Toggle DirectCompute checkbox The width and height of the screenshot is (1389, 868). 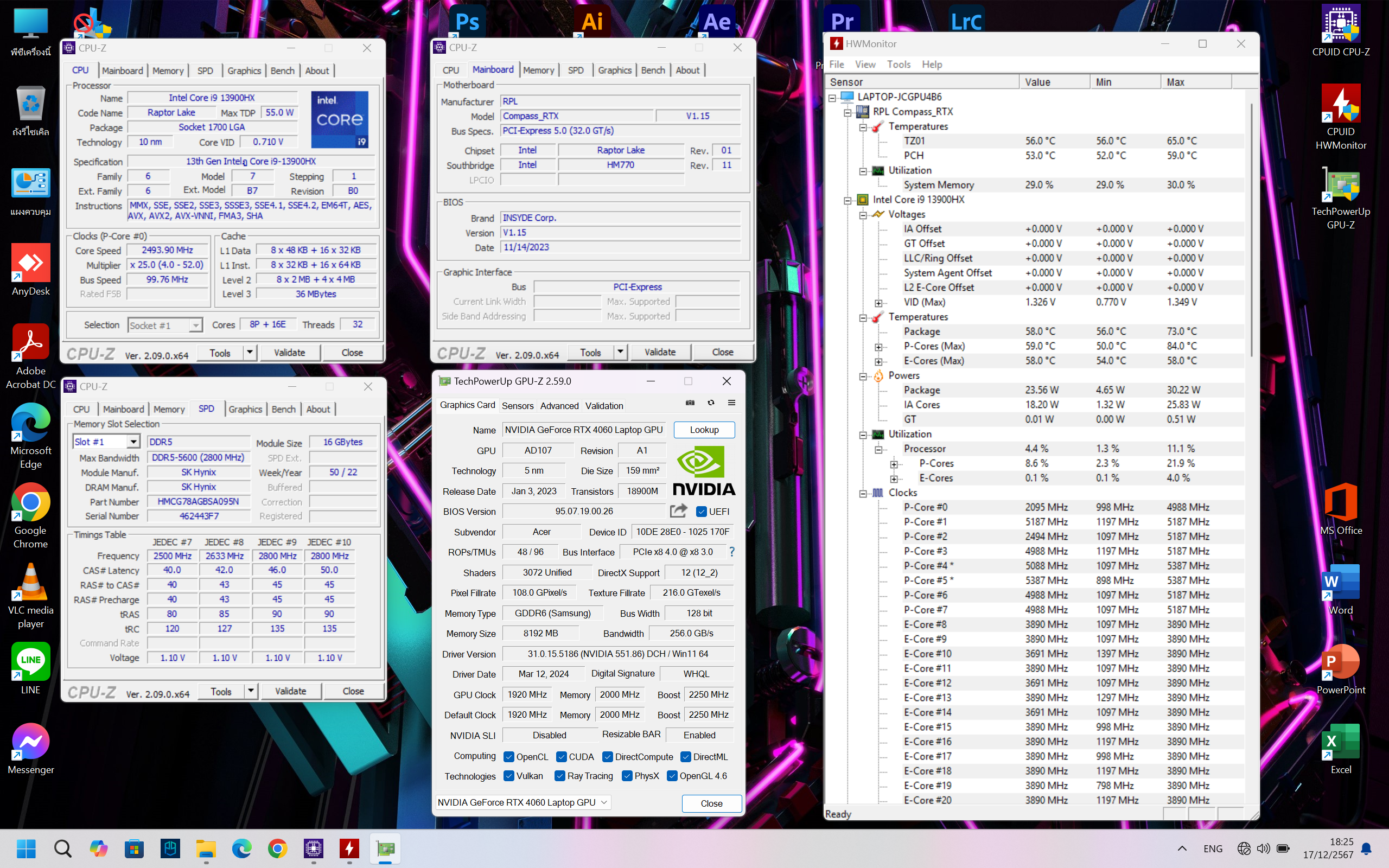607,757
